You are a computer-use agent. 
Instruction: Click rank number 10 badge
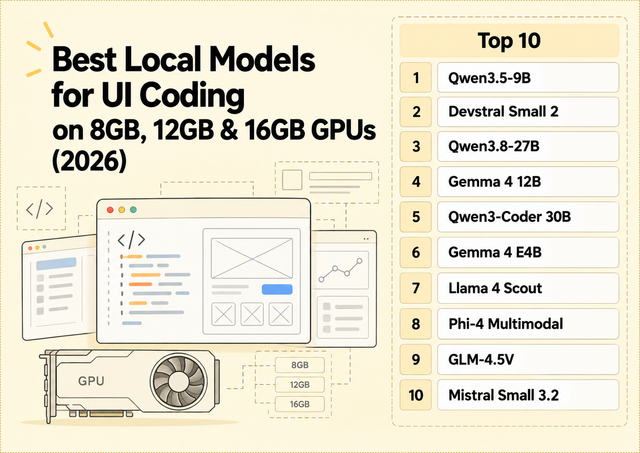(x=416, y=395)
